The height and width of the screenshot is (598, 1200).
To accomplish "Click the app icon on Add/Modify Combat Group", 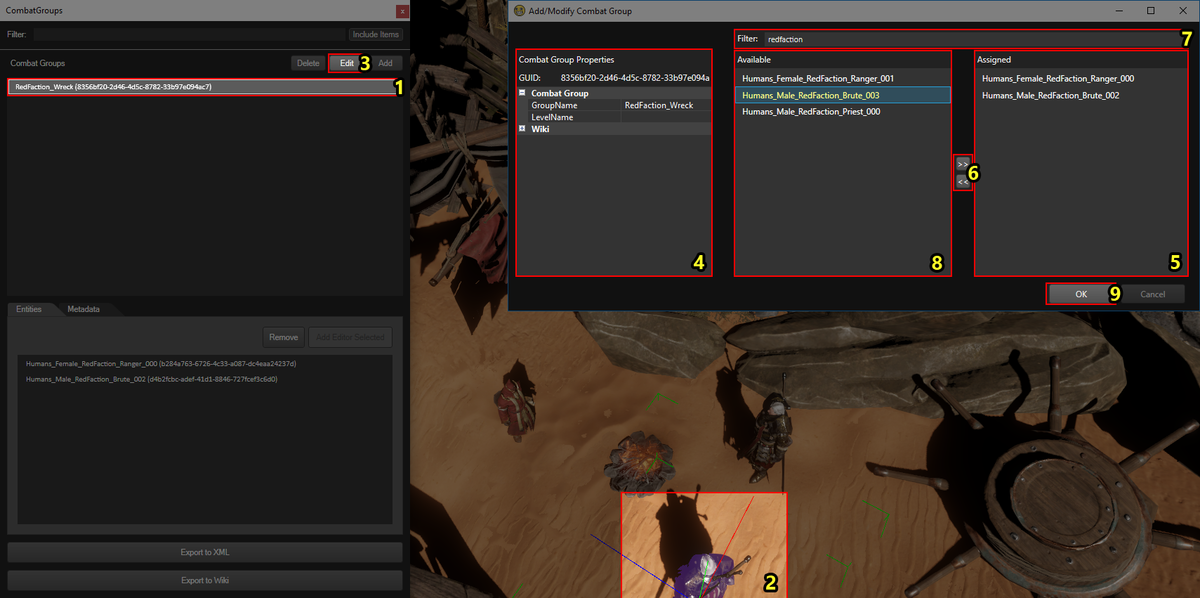I will [x=520, y=10].
